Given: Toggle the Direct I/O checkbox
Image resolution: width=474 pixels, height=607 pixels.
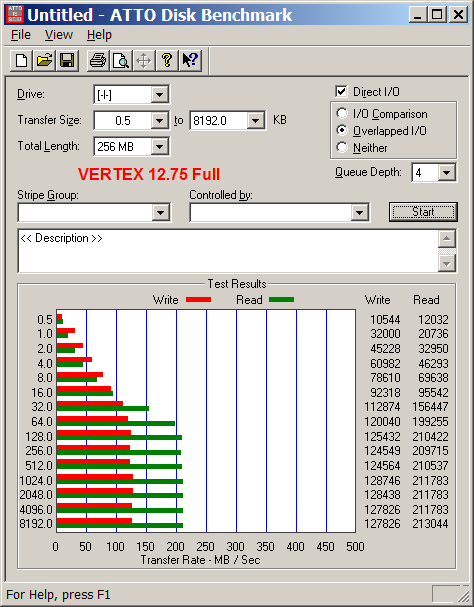Looking at the screenshot, I should coord(341,92).
